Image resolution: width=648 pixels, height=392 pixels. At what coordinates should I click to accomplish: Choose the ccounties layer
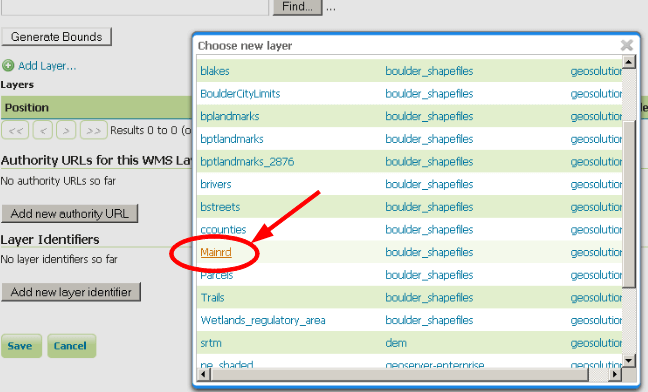(223, 230)
